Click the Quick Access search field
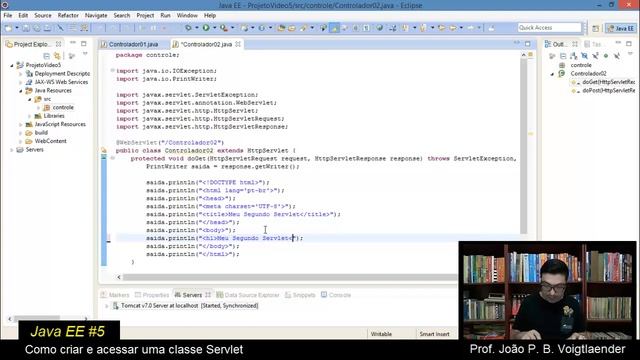 (549, 28)
